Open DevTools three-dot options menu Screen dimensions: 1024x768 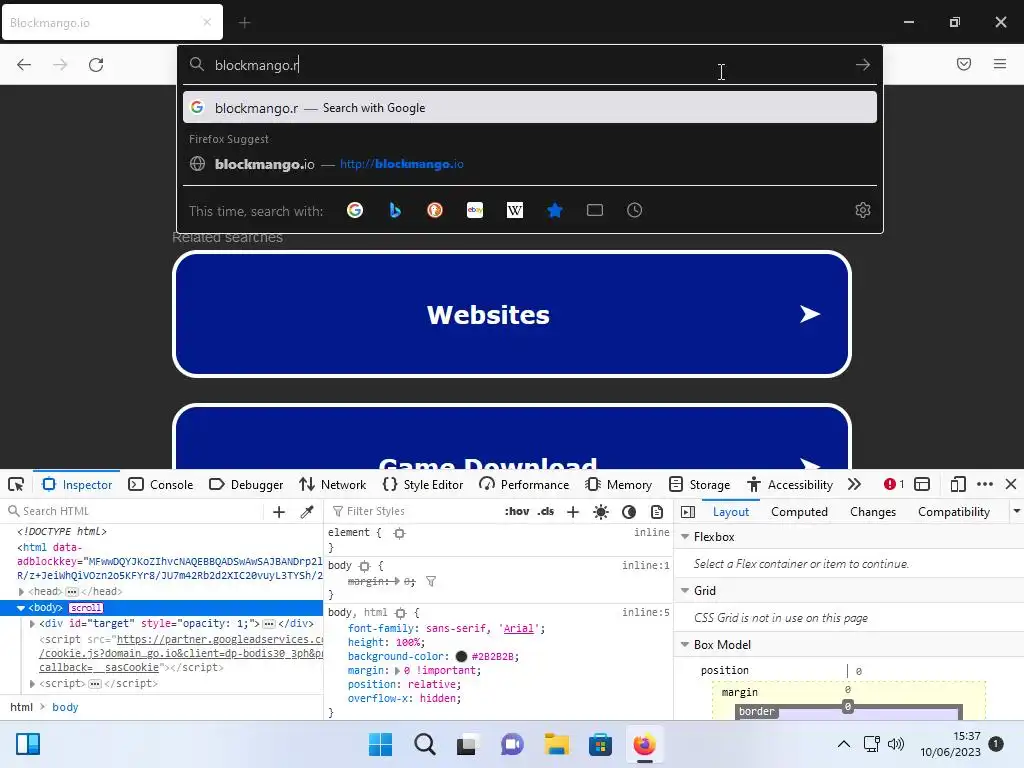point(985,485)
